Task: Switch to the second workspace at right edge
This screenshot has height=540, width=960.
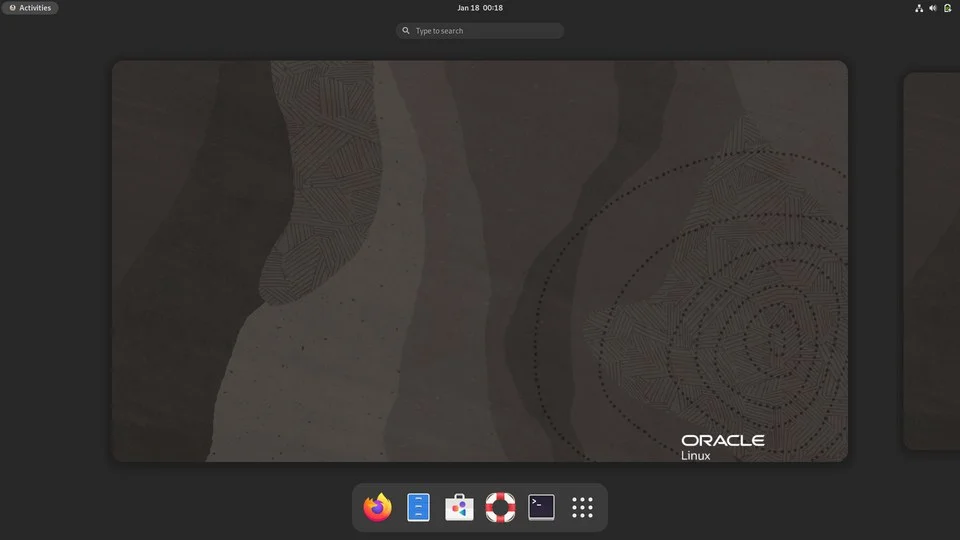Action: pos(932,261)
